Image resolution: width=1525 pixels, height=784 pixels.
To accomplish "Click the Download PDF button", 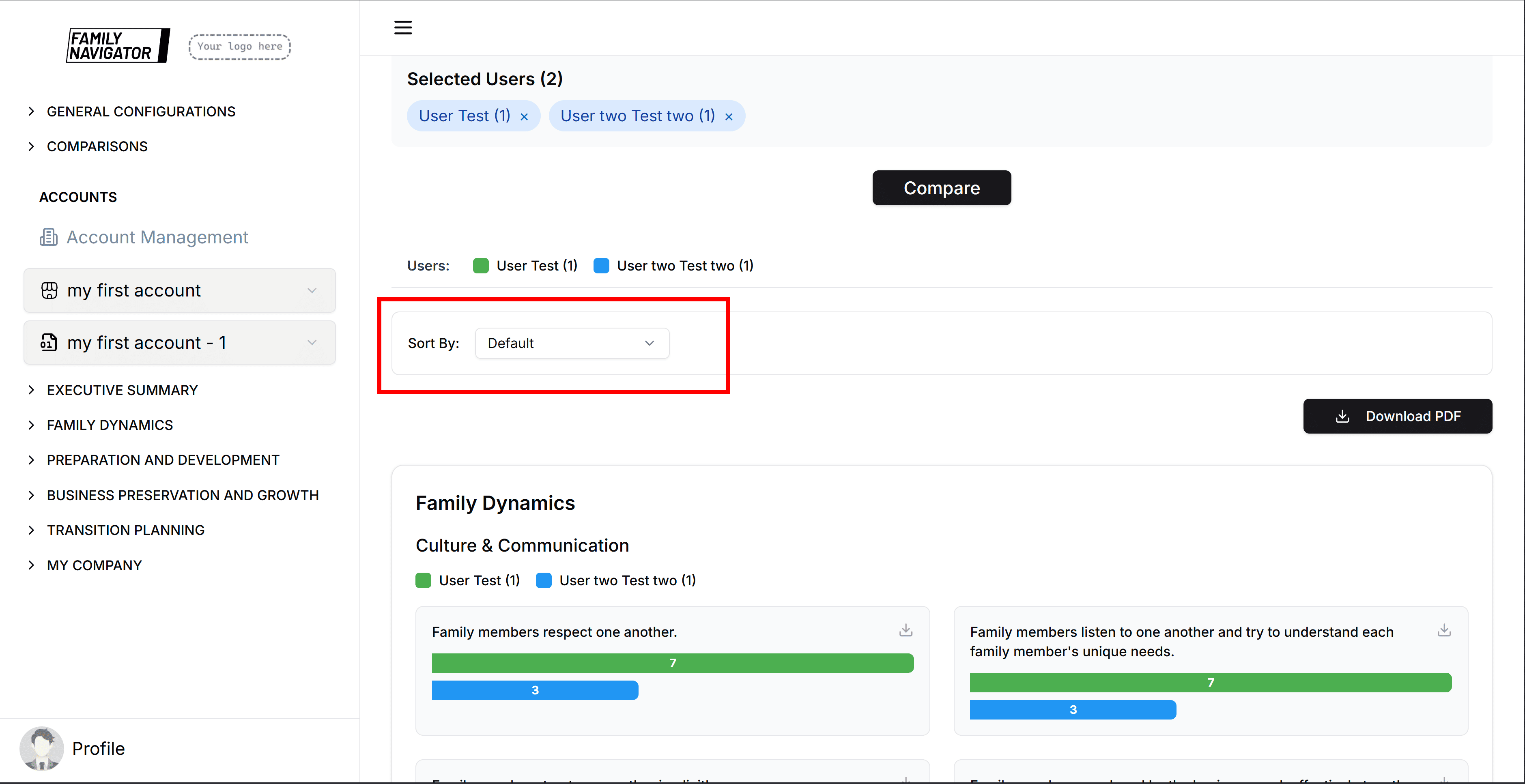I will click(1397, 416).
